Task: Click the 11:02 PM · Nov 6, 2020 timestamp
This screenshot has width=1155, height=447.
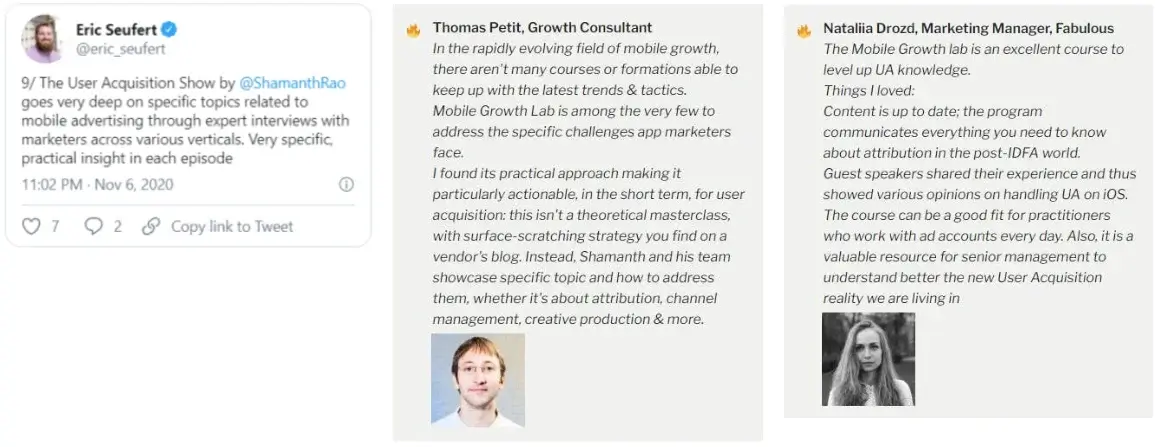Action: coord(97,185)
